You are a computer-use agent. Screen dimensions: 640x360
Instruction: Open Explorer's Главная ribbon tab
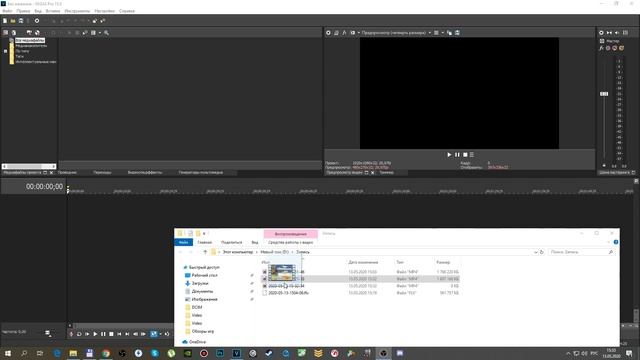point(204,242)
